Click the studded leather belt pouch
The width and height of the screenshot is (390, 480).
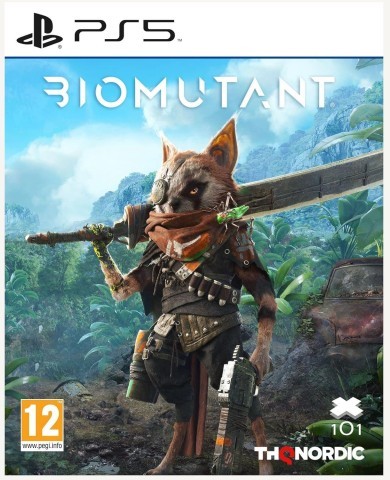(200, 328)
